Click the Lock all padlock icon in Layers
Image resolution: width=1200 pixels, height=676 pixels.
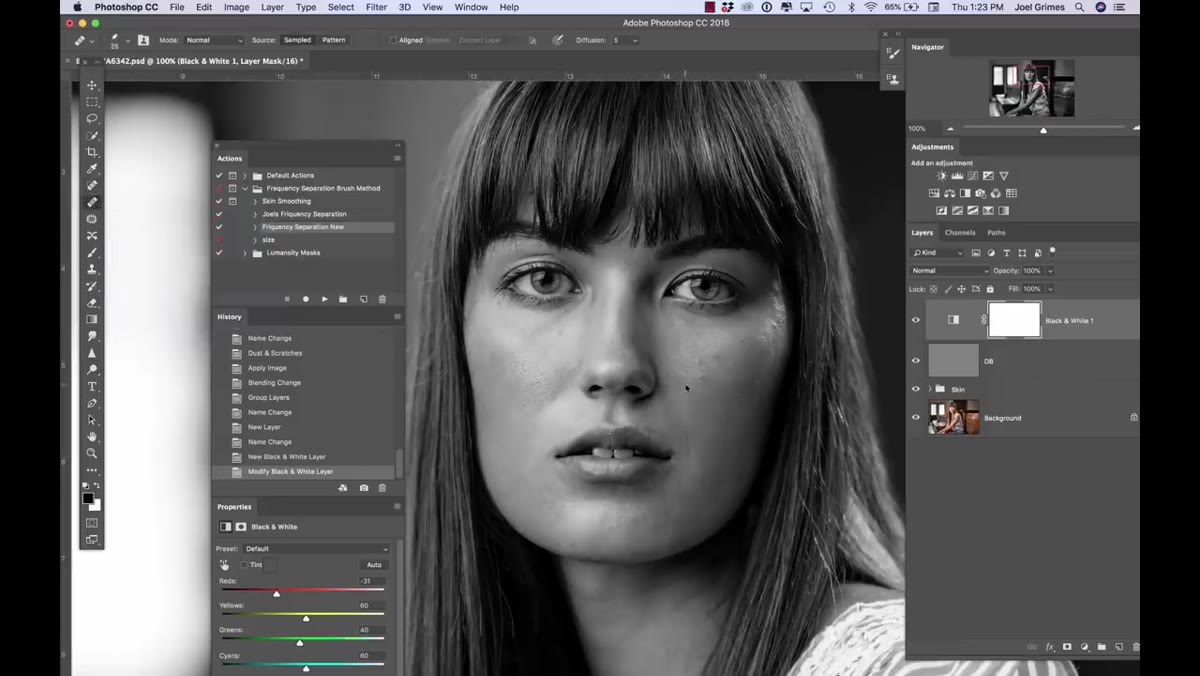click(990, 289)
